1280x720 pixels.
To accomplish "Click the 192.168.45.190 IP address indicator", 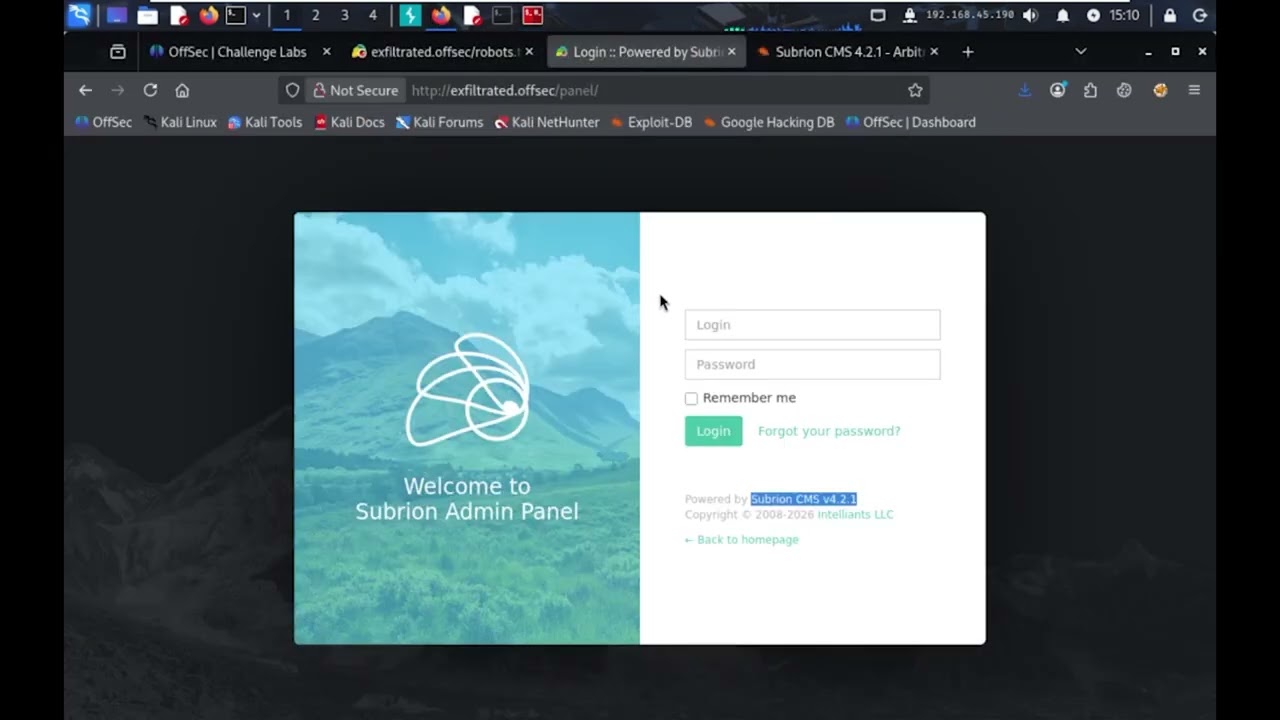I will (969, 15).
